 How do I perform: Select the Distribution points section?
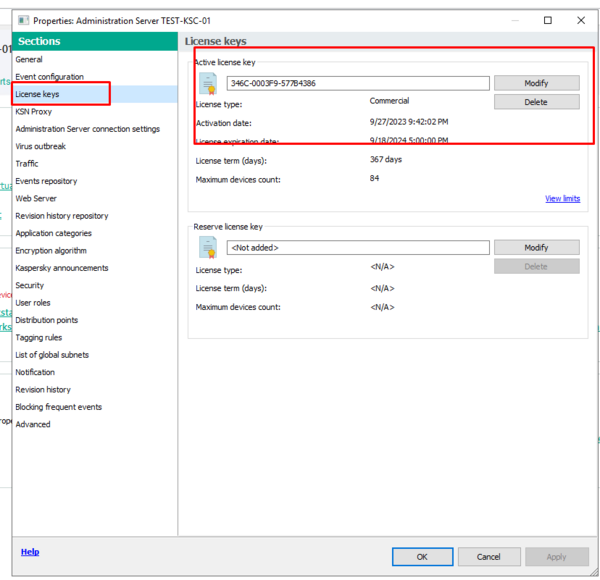[46, 320]
